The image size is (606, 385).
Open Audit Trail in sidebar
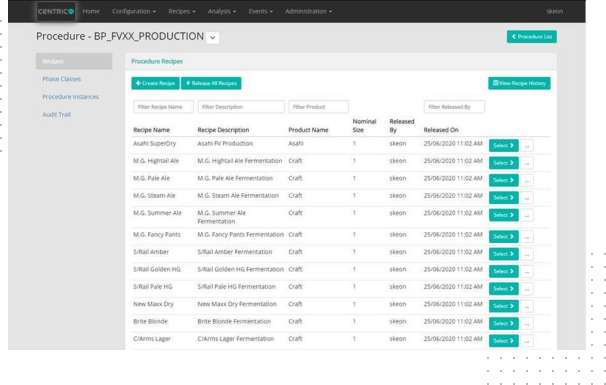pos(56,114)
